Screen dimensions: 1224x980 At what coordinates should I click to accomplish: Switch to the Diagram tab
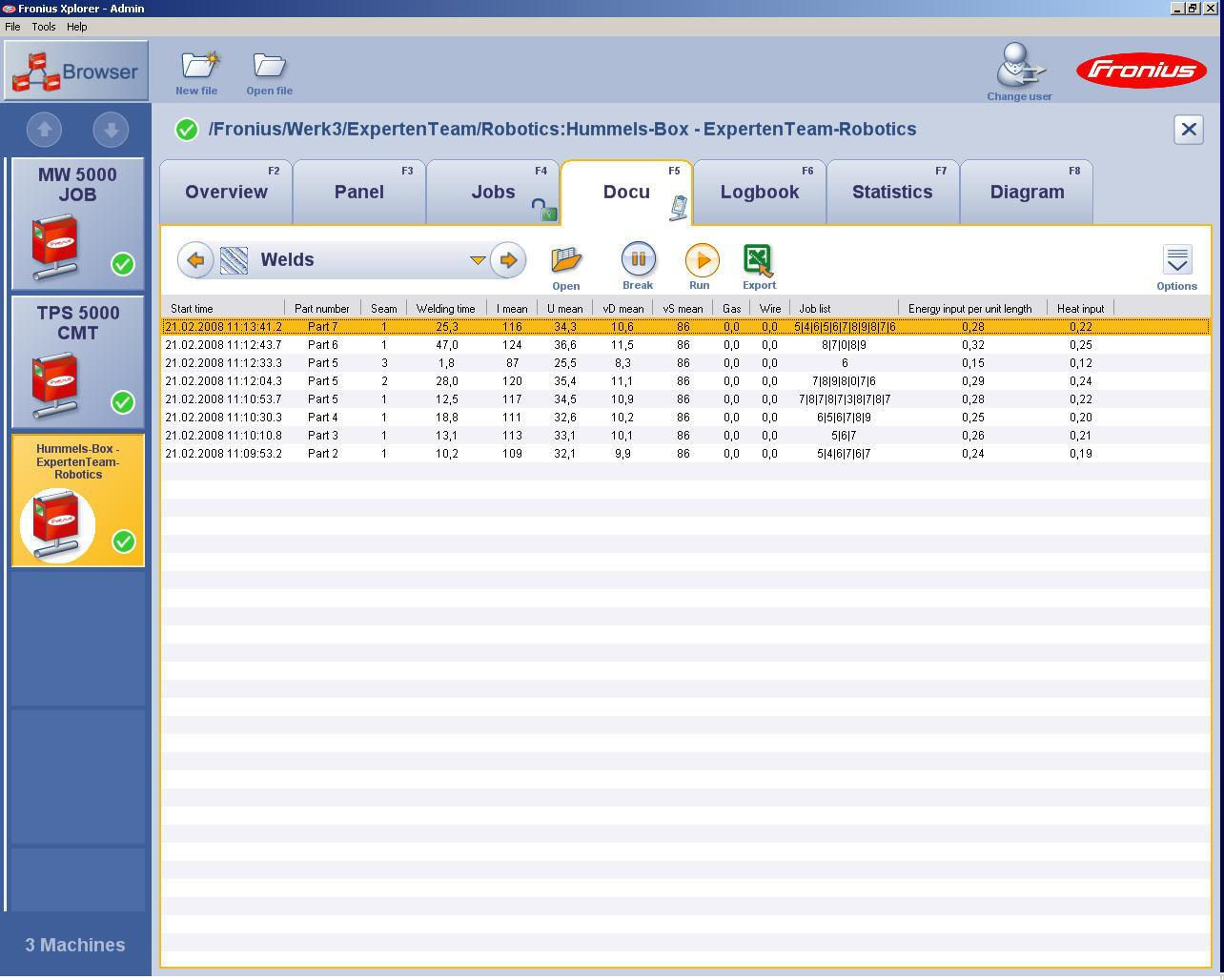(x=1027, y=193)
